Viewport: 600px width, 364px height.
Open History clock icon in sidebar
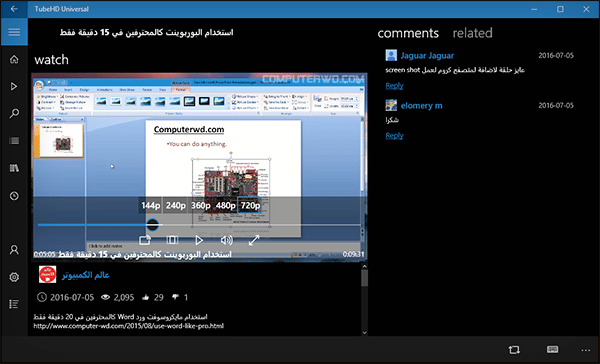coord(14,196)
